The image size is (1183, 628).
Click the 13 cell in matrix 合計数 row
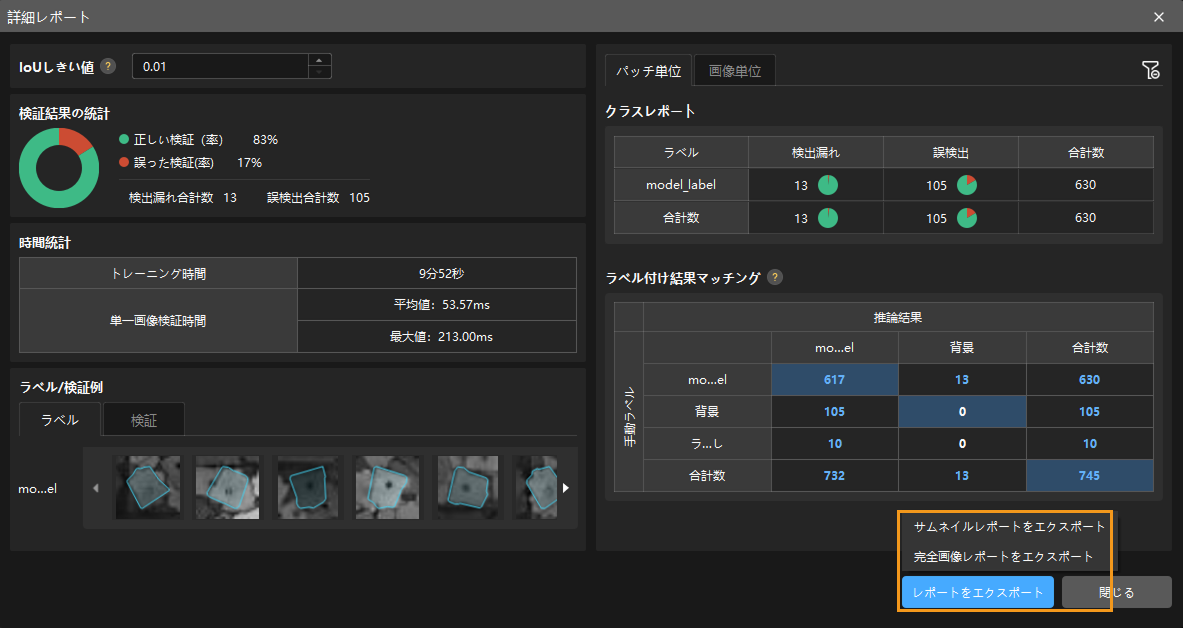(x=962, y=476)
